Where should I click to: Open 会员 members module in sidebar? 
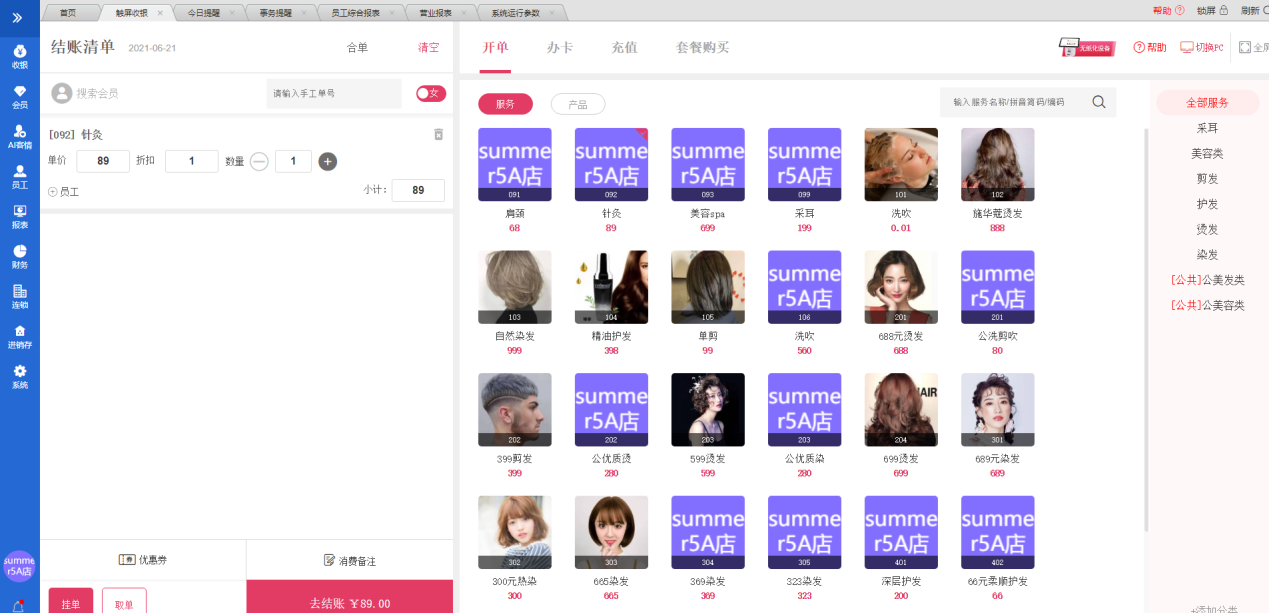click(19, 97)
